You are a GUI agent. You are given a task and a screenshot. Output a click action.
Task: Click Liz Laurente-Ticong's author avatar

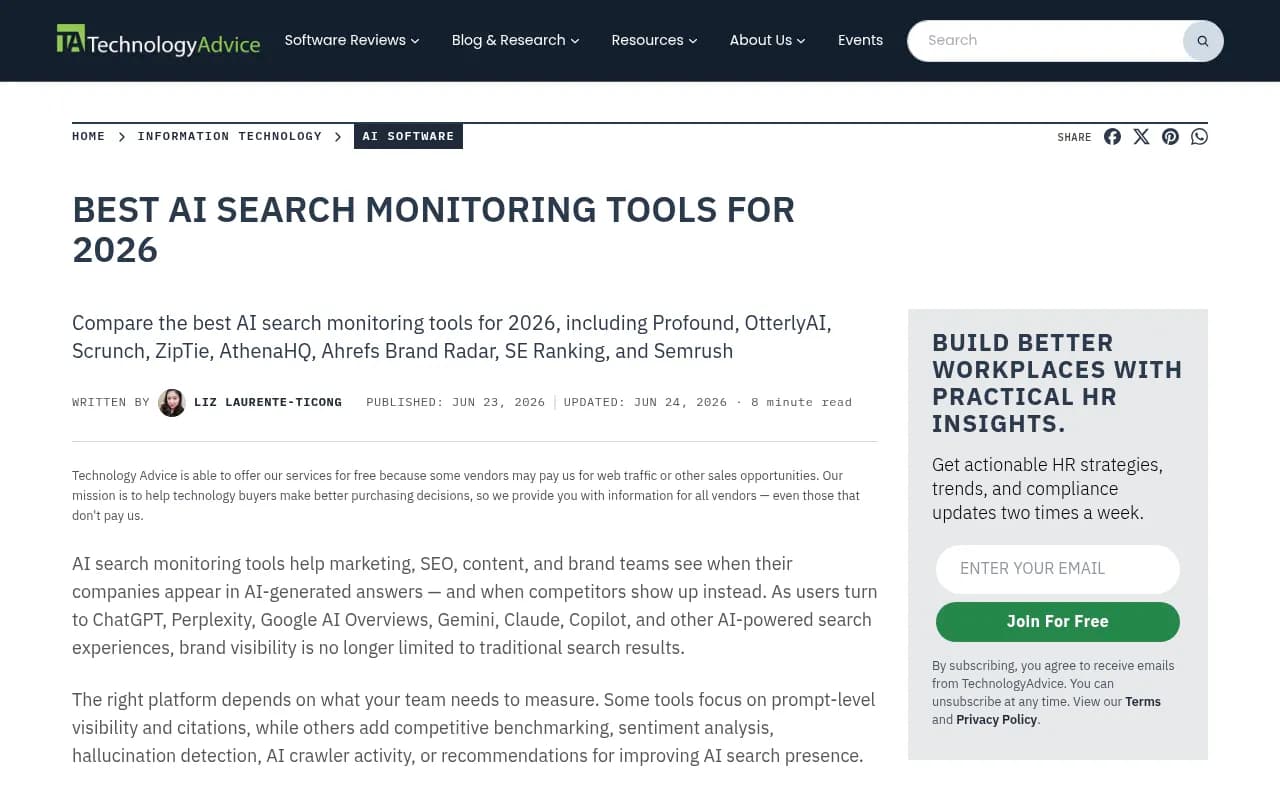172,402
